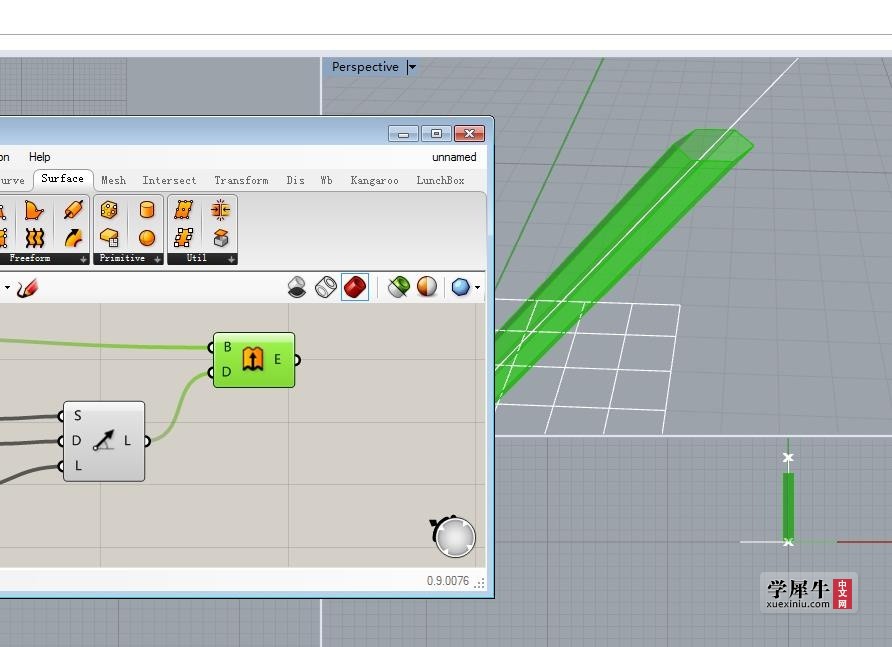892x647 pixels.
Task: Switch to the Wb tab
Action: (x=326, y=180)
